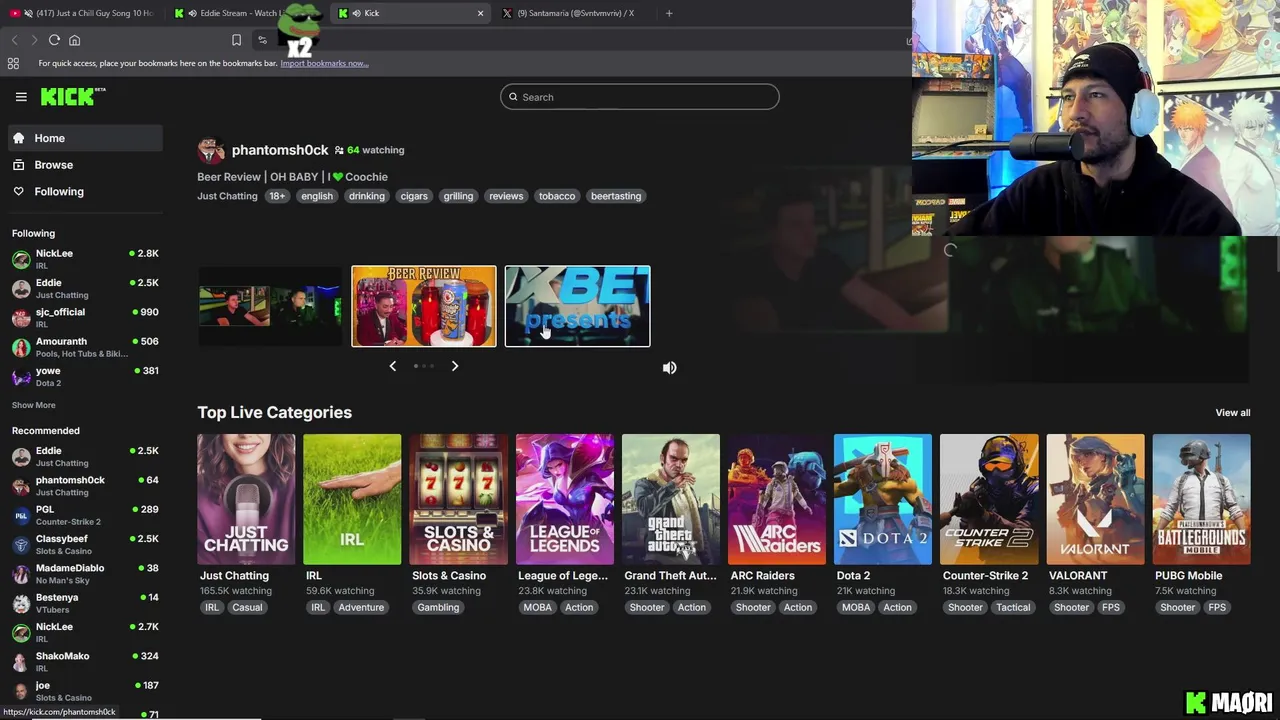This screenshot has width=1280, height=720.
Task: Go to previous featured stream
Action: click(393, 366)
